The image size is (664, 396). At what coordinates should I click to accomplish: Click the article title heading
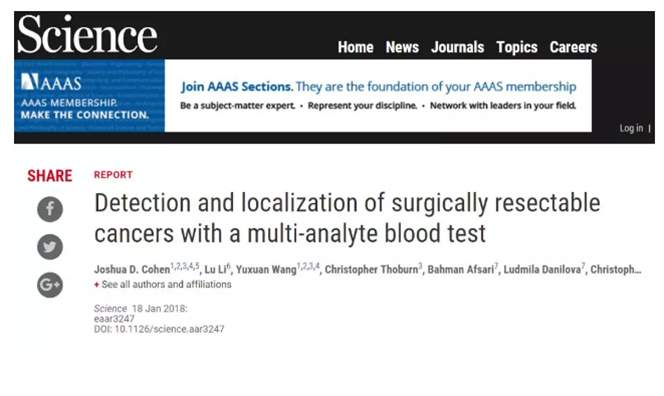click(x=347, y=218)
